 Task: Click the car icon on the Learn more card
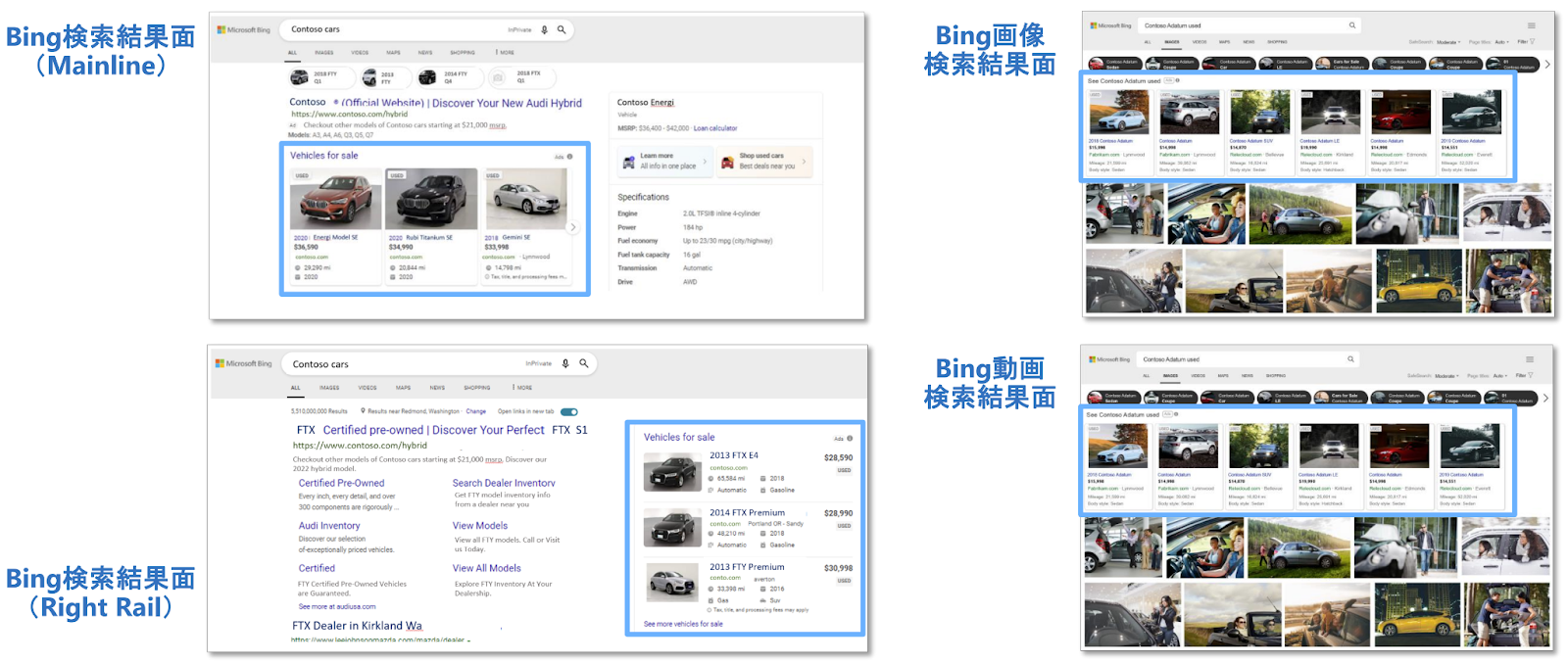click(x=629, y=163)
